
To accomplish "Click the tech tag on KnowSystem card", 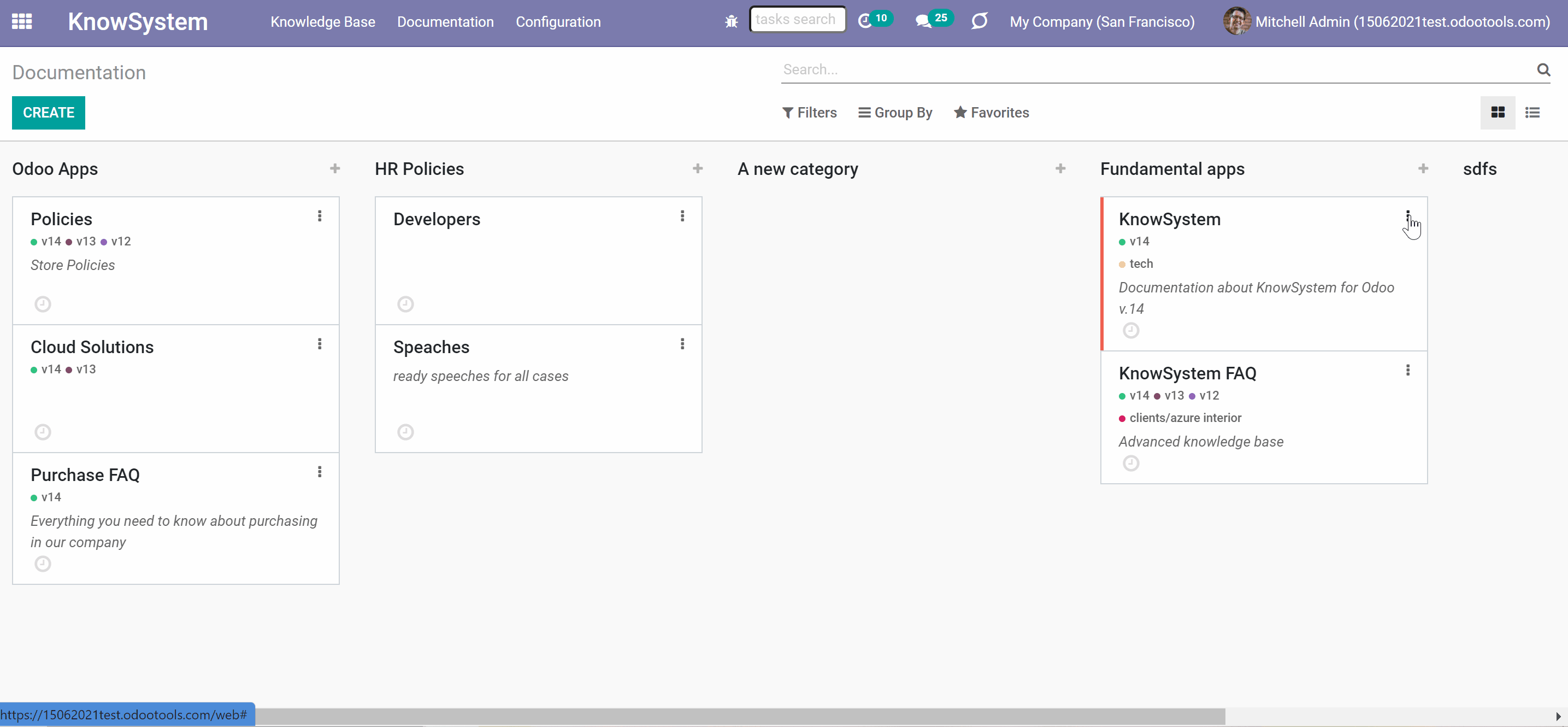I will [x=1136, y=263].
